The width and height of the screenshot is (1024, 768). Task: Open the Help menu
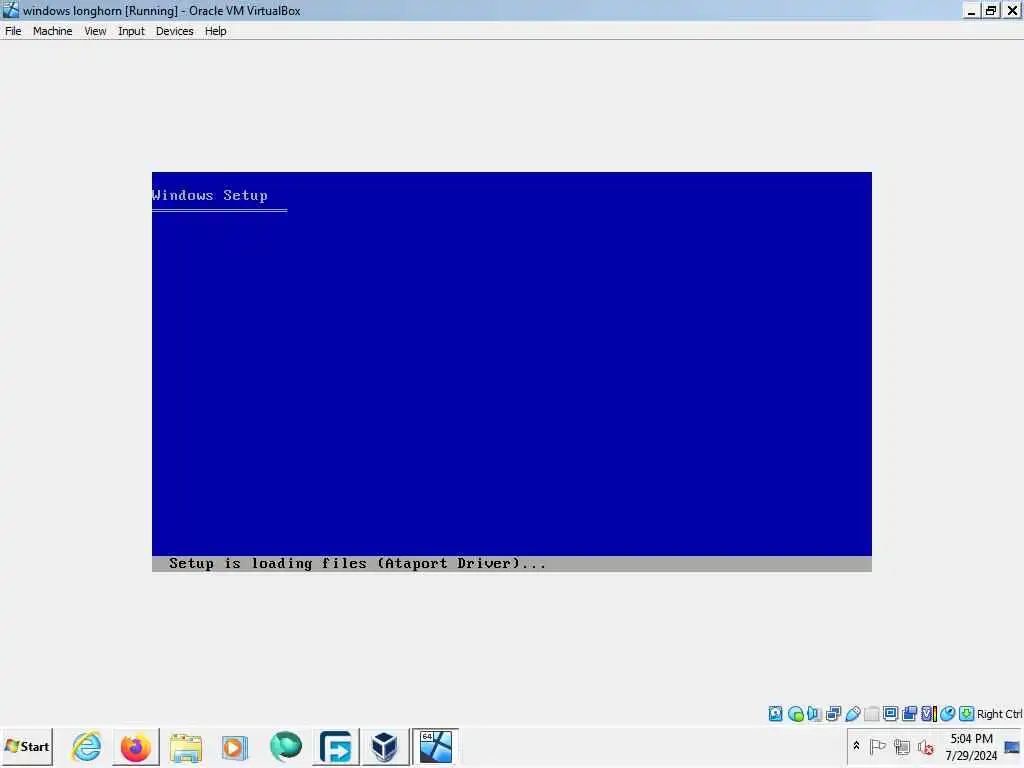[215, 31]
